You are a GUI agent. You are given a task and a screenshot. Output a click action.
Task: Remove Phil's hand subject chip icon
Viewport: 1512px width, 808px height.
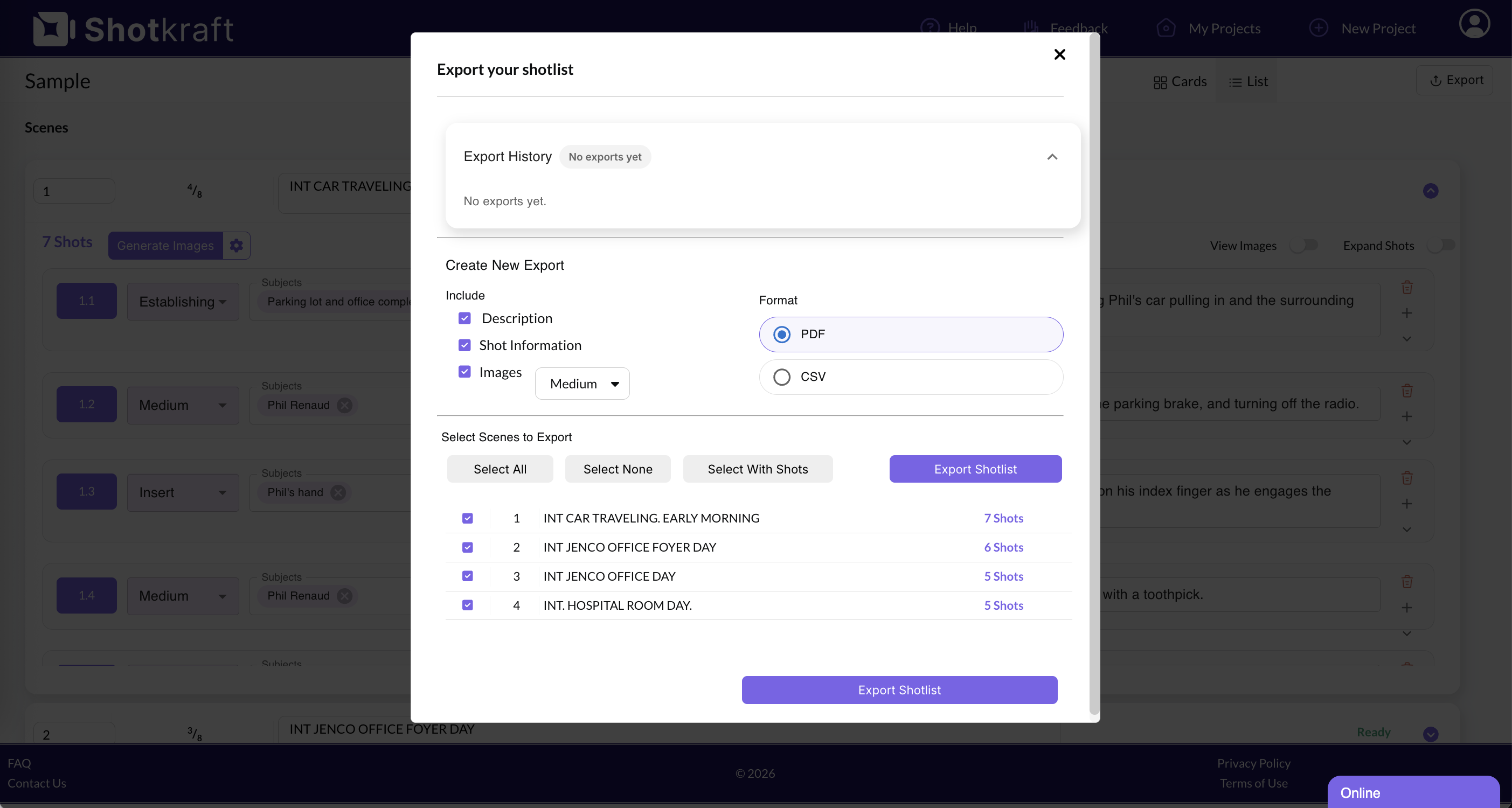click(338, 492)
